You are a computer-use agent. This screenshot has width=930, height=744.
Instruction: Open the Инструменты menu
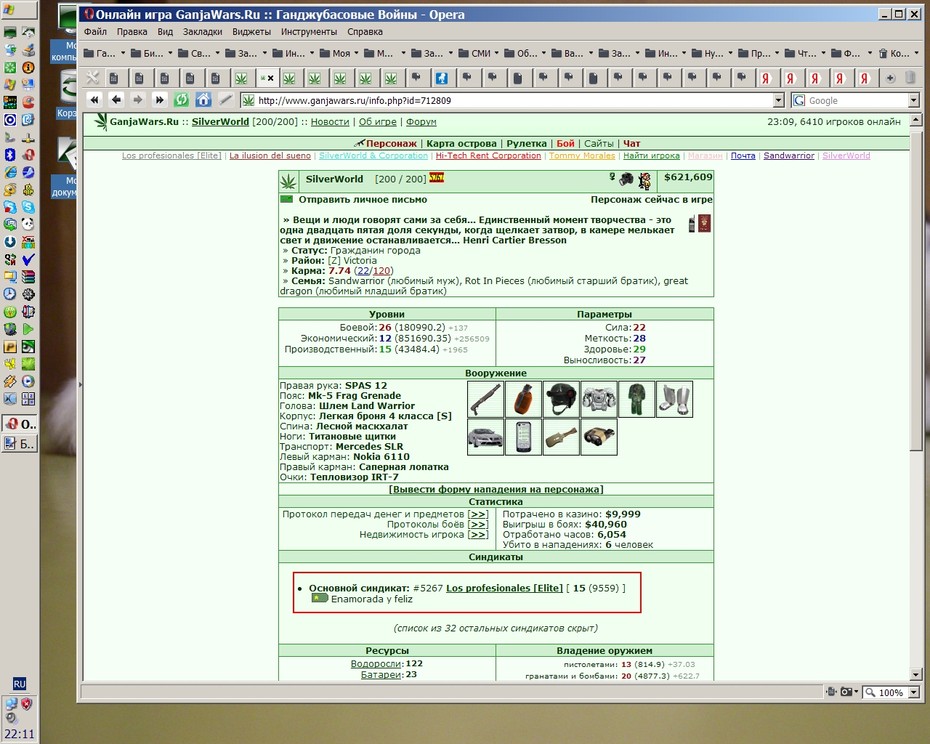tap(309, 32)
